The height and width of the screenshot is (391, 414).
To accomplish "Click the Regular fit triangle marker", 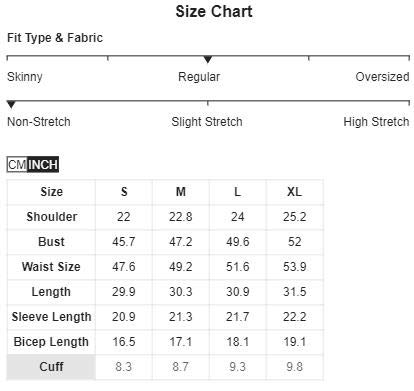I will [208, 60].
